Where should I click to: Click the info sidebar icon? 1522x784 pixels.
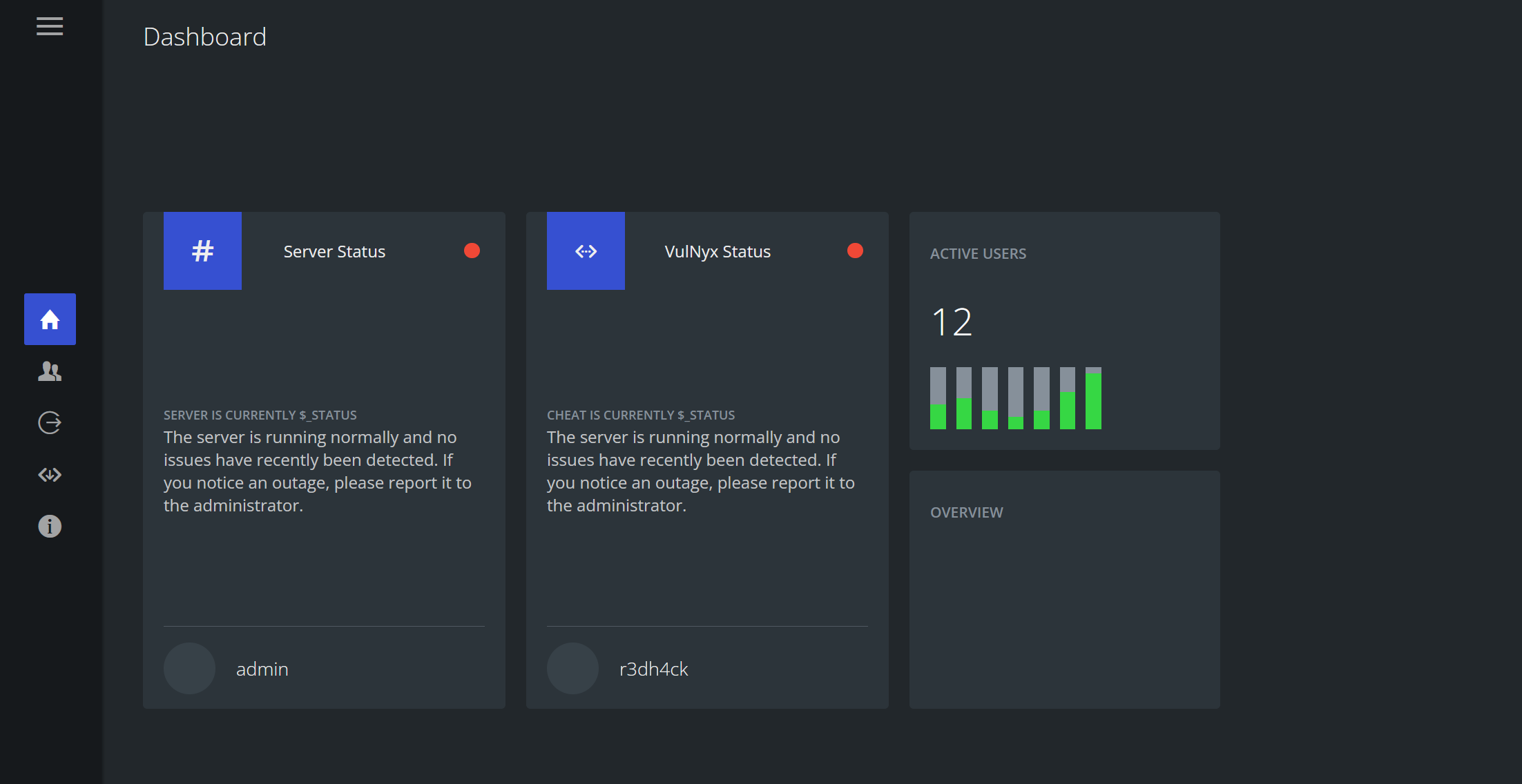pyautogui.click(x=50, y=527)
